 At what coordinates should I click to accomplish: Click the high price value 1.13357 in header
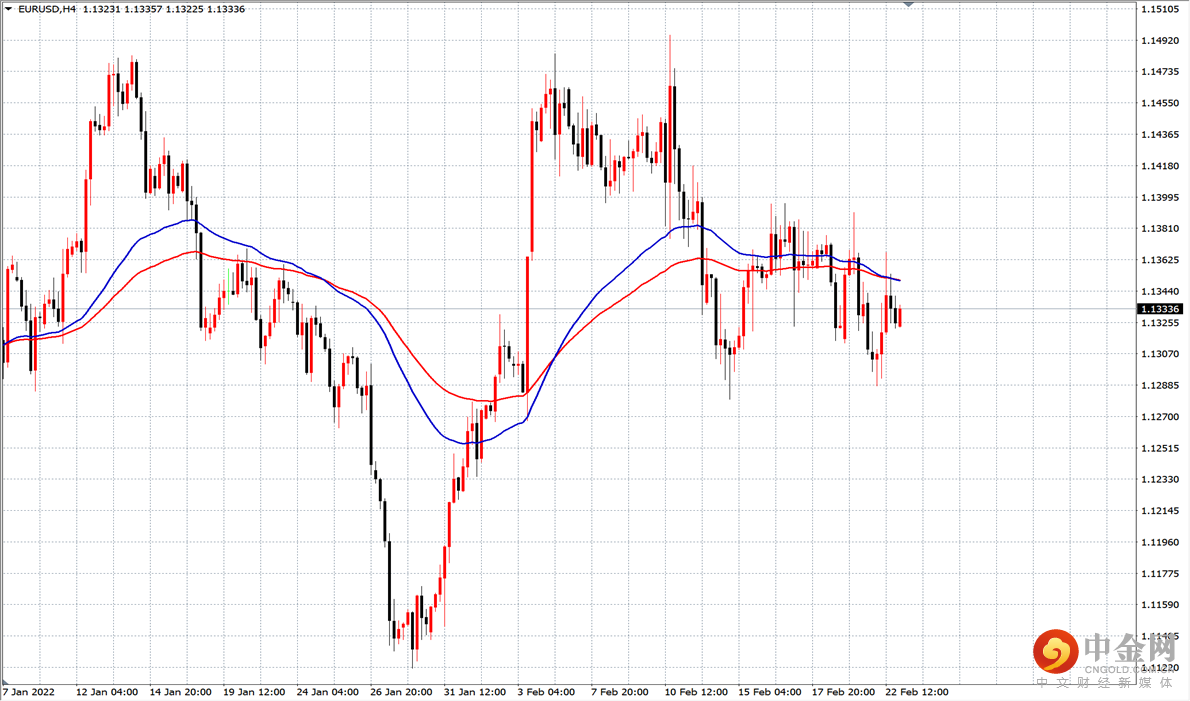143,9
